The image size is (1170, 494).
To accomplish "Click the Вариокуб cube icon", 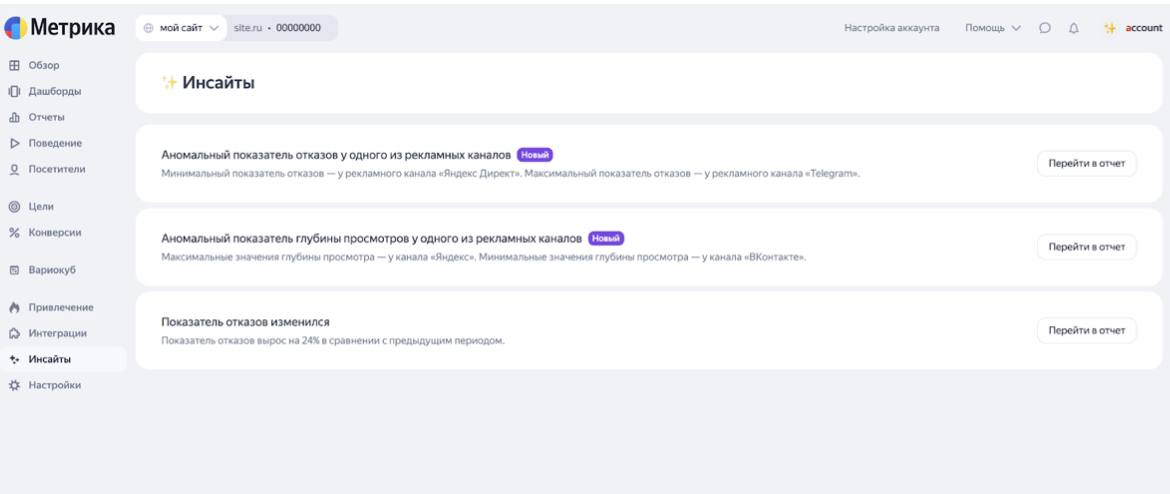I will pyautogui.click(x=13, y=270).
